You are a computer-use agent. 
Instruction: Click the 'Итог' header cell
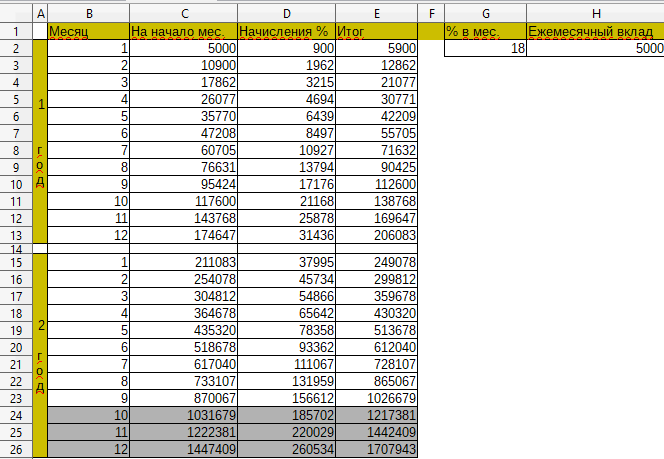coord(376,31)
